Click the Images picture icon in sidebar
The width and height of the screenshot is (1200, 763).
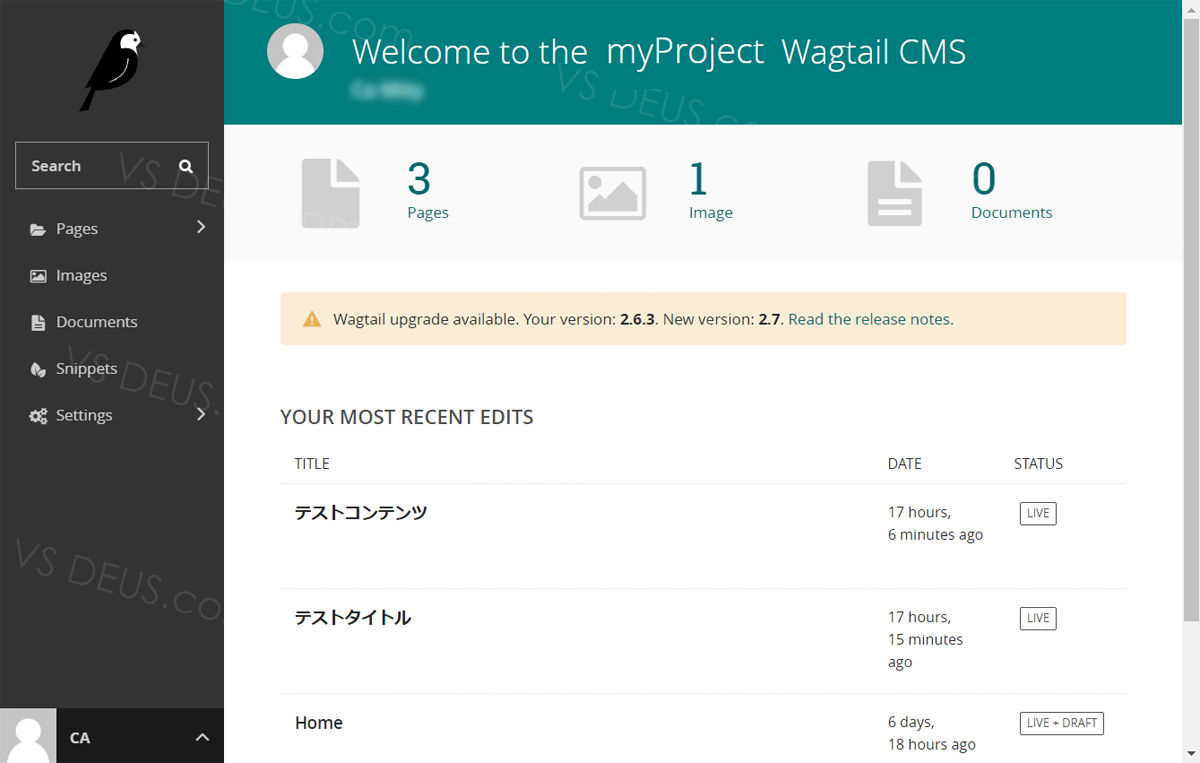(x=38, y=276)
